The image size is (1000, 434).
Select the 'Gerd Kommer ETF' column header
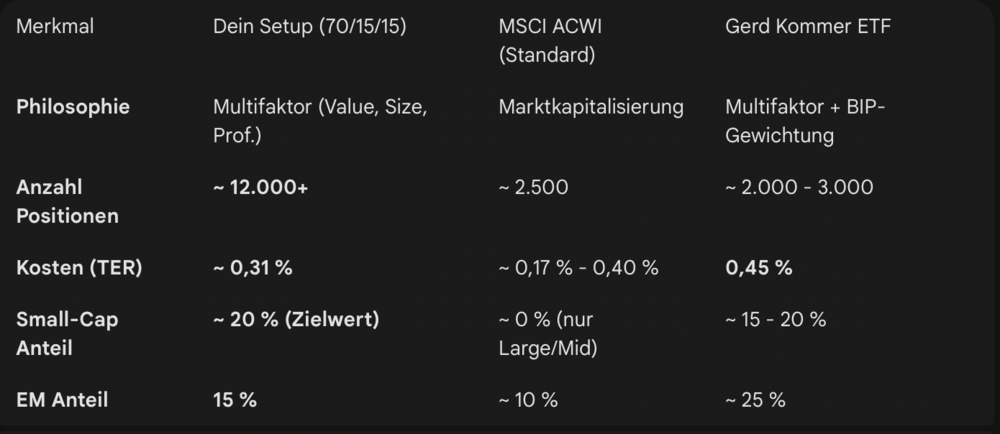point(807,27)
